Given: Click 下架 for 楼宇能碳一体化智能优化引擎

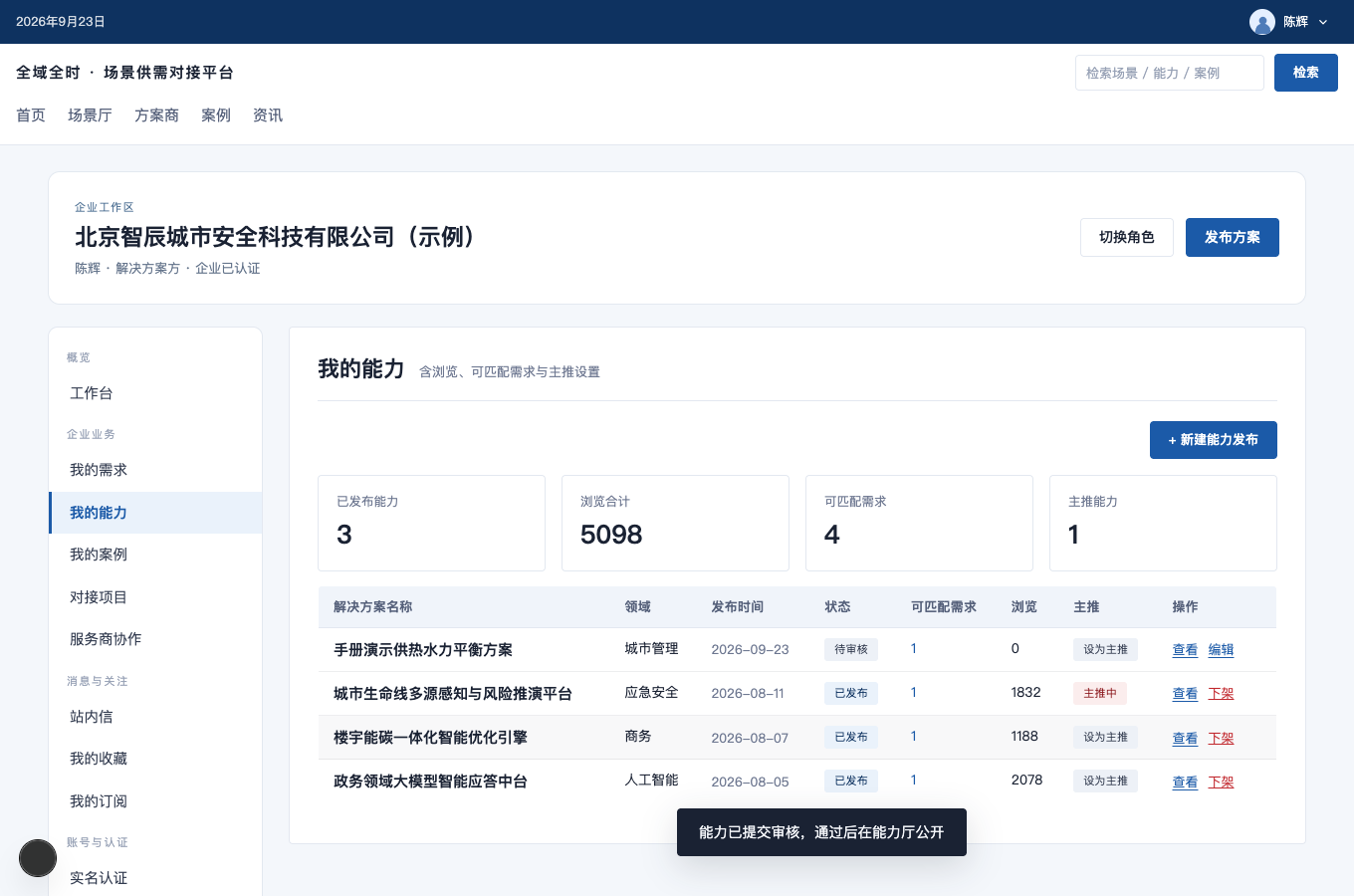Looking at the screenshot, I should (1221, 738).
